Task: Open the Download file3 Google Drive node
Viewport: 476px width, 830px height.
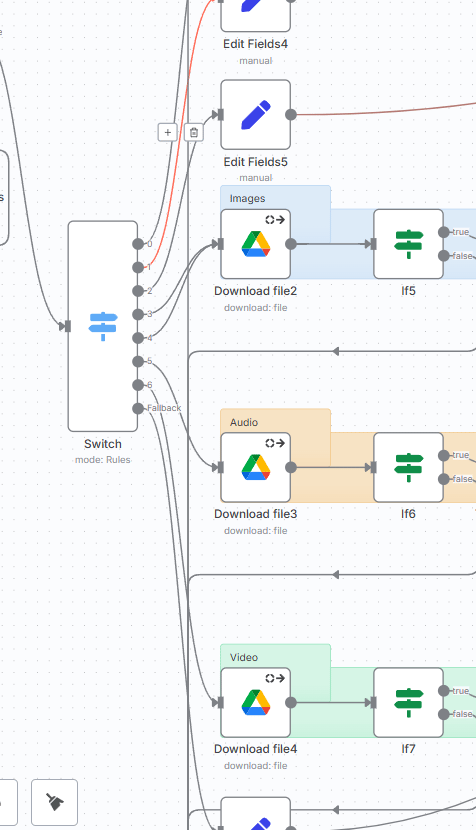Action: [x=256, y=467]
